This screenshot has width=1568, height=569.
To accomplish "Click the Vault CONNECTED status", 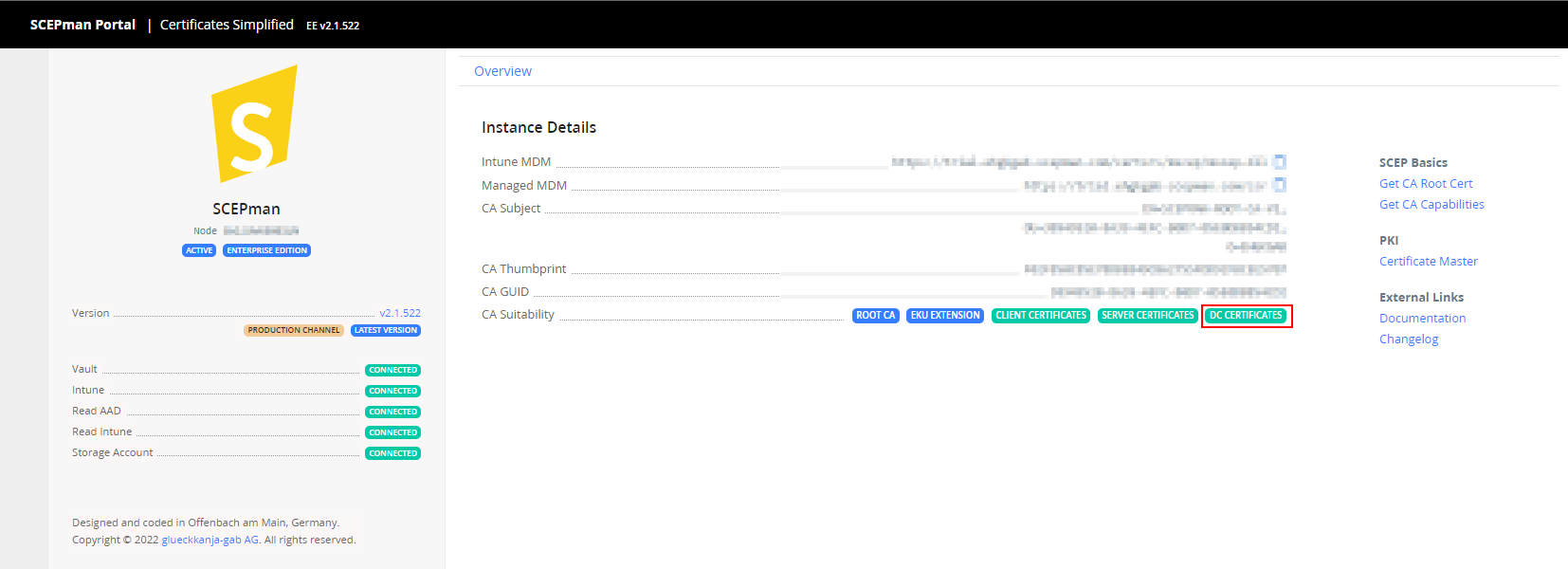I will (392, 370).
